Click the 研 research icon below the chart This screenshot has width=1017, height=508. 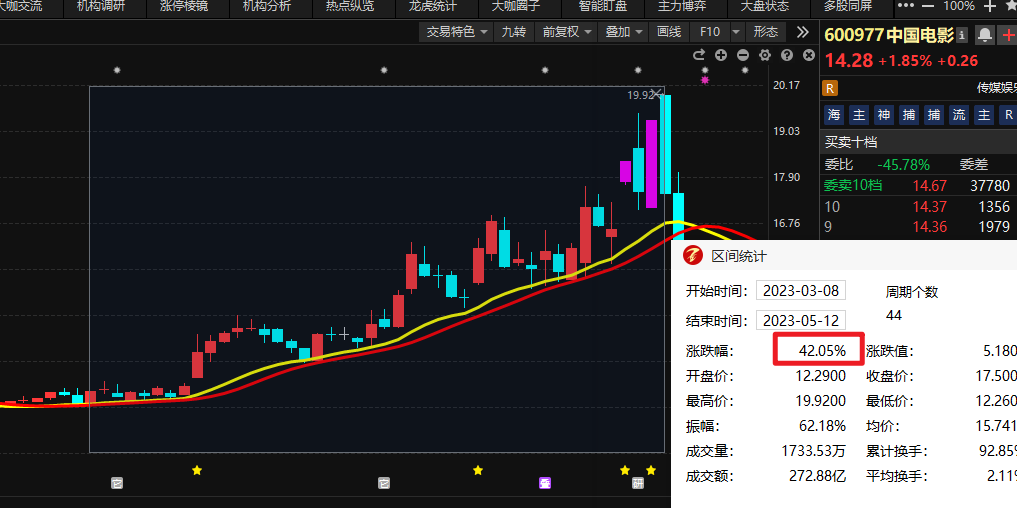pyautogui.click(x=638, y=483)
